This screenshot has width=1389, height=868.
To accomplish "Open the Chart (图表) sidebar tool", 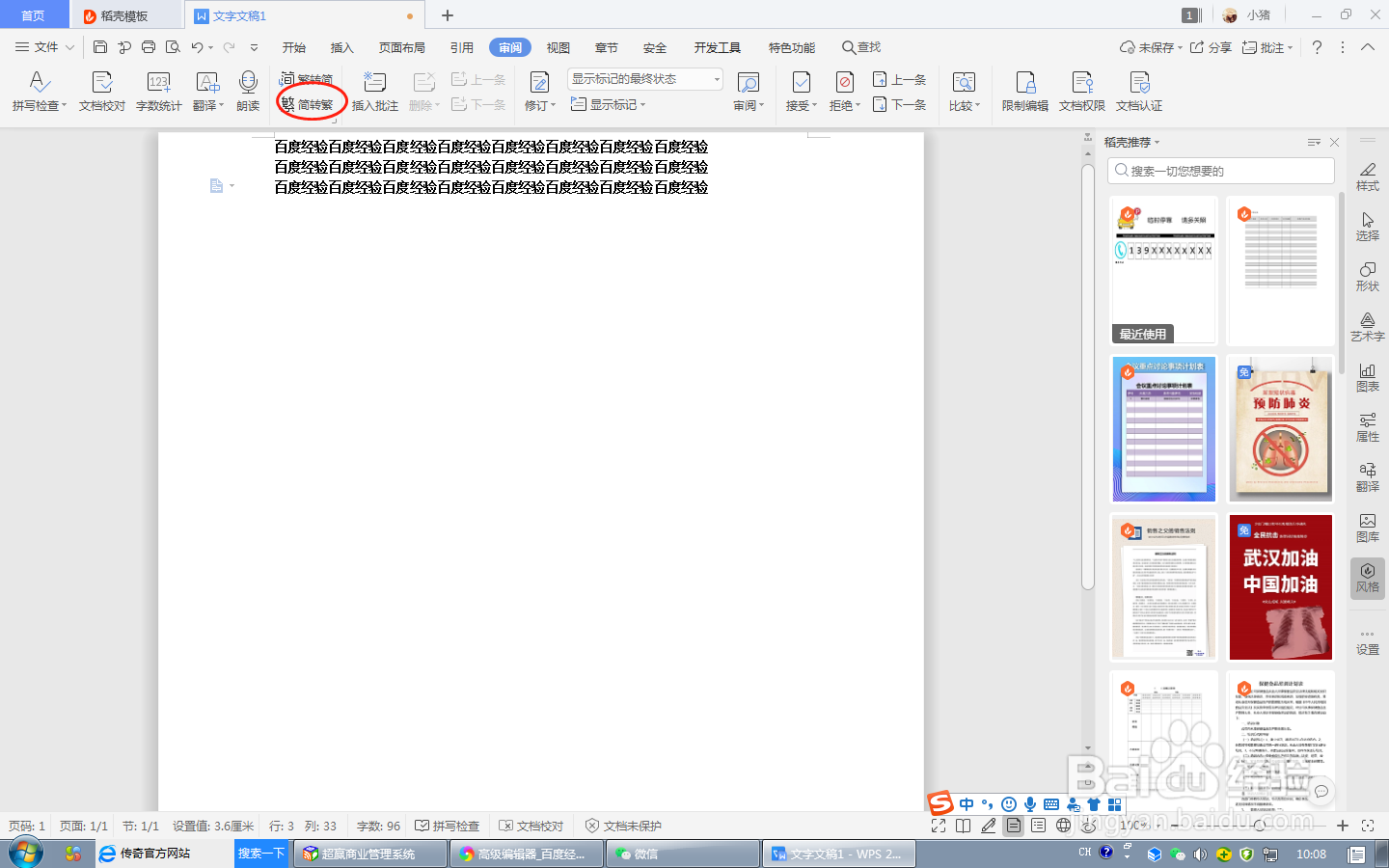I will (x=1368, y=376).
